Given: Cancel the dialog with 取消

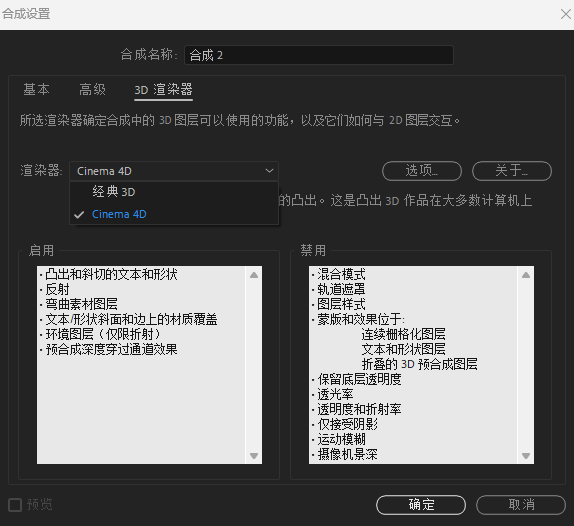Looking at the screenshot, I should coord(521,505).
